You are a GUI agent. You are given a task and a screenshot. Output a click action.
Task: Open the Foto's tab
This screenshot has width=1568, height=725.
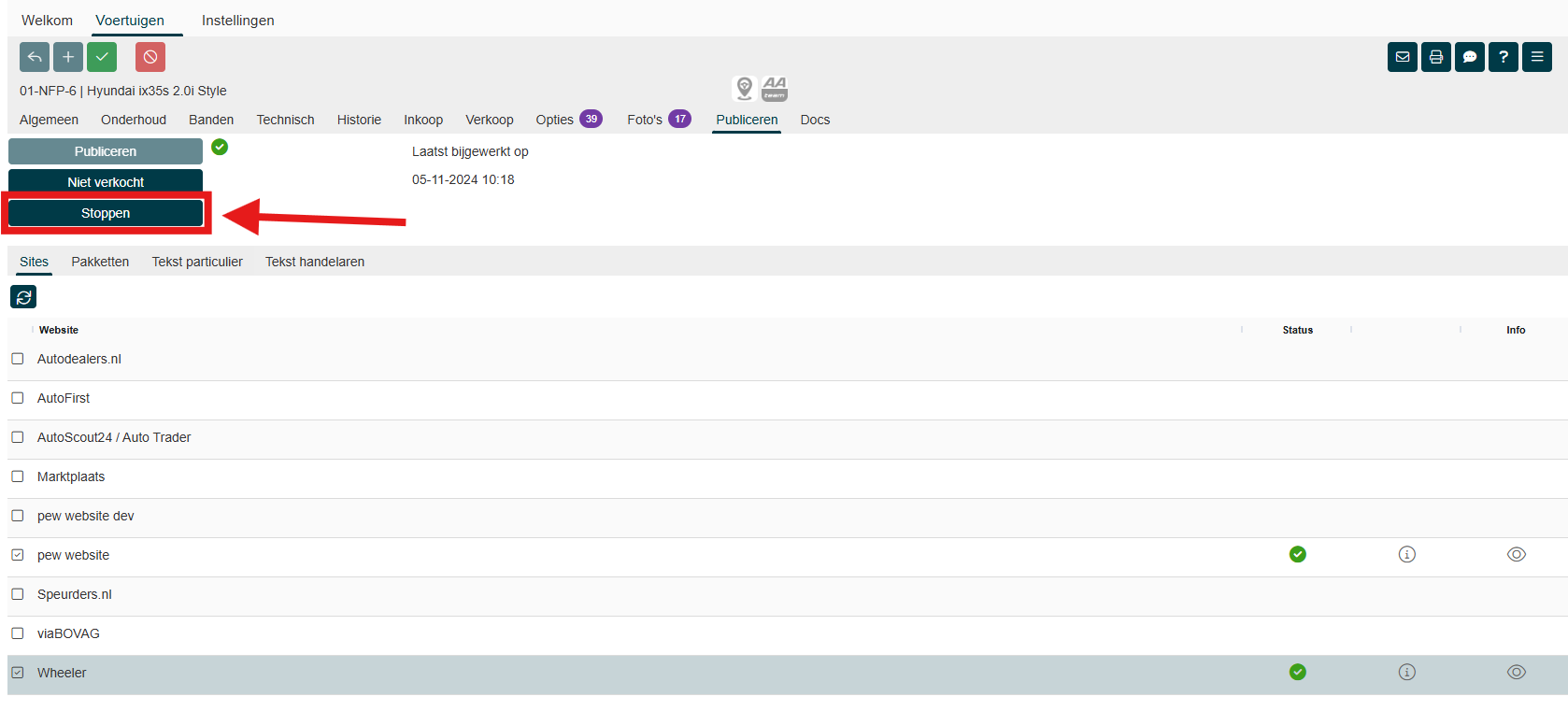(x=645, y=120)
